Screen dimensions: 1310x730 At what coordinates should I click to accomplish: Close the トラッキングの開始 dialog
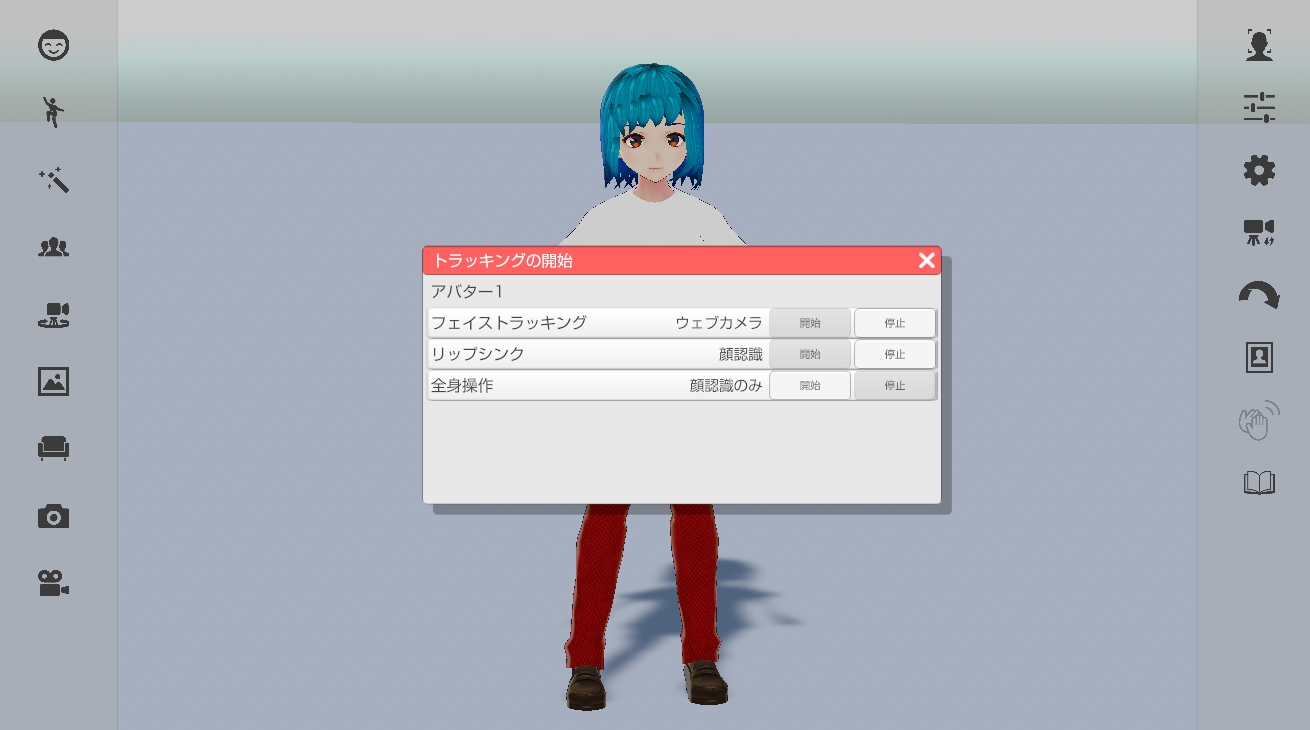(x=926, y=260)
